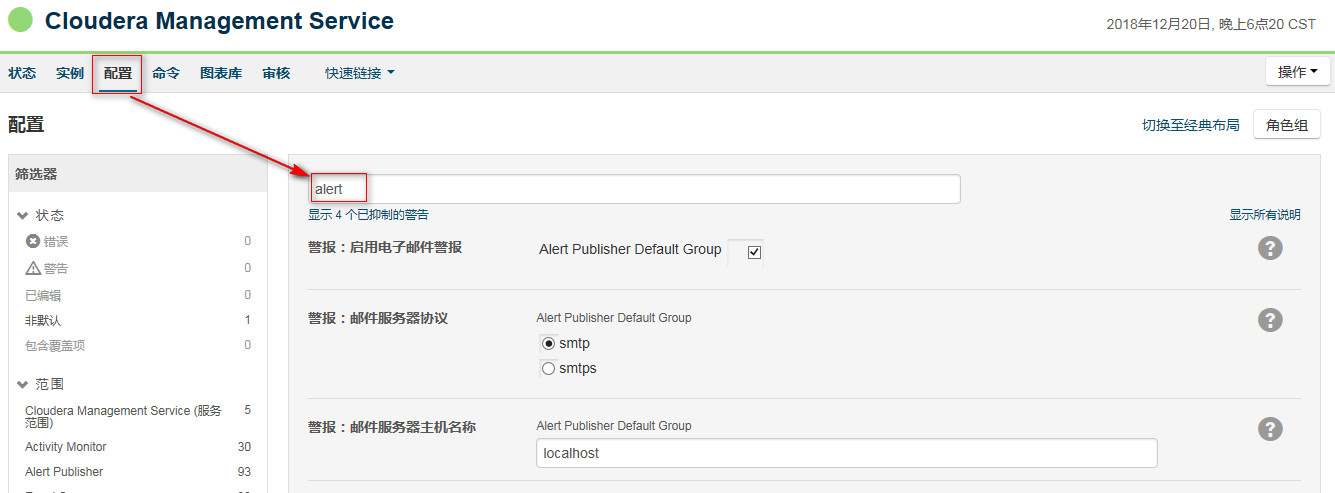Switch to the 状态 tab

pyautogui.click(x=22, y=73)
